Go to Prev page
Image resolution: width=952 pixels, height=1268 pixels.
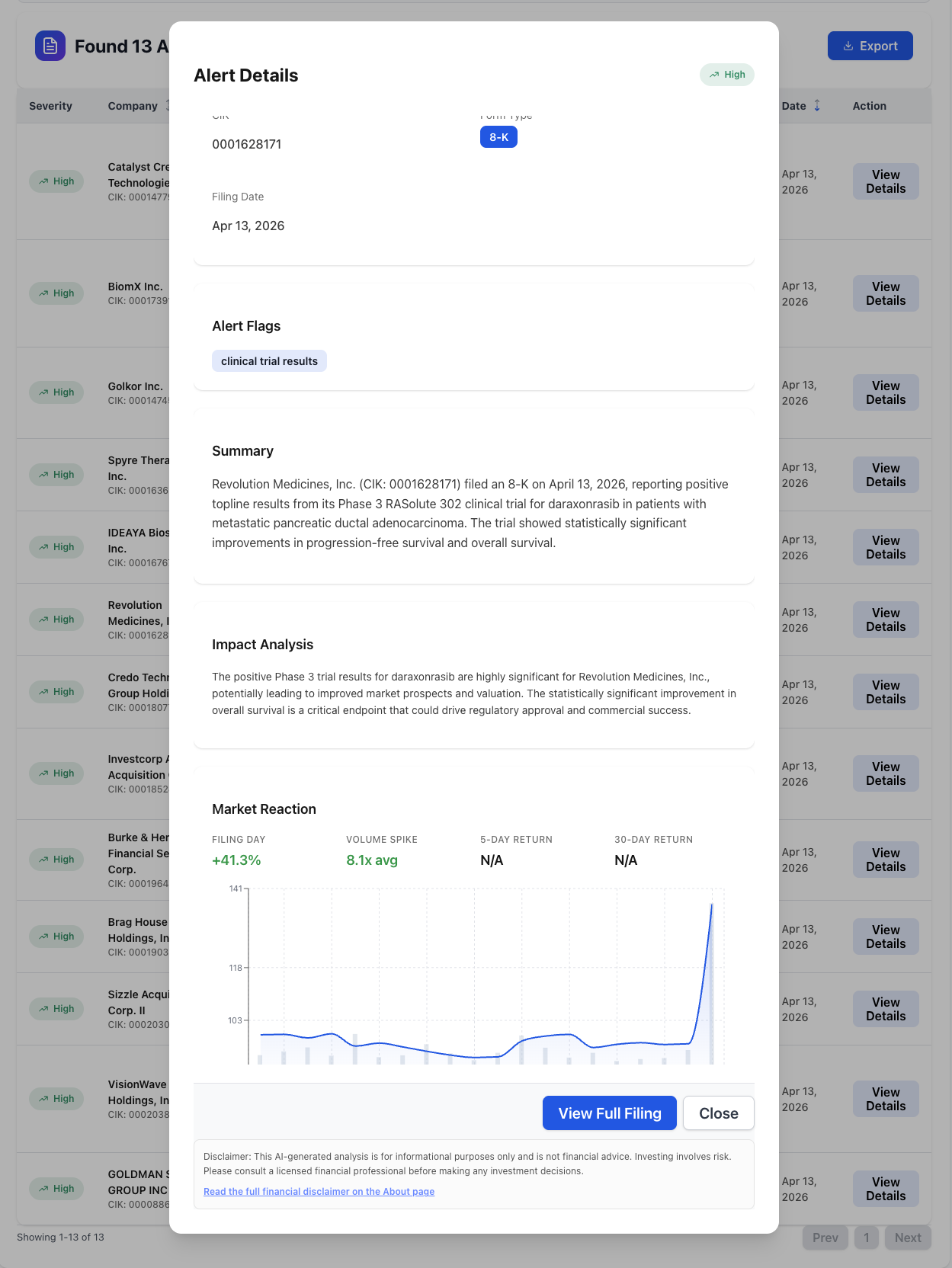click(x=825, y=1238)
